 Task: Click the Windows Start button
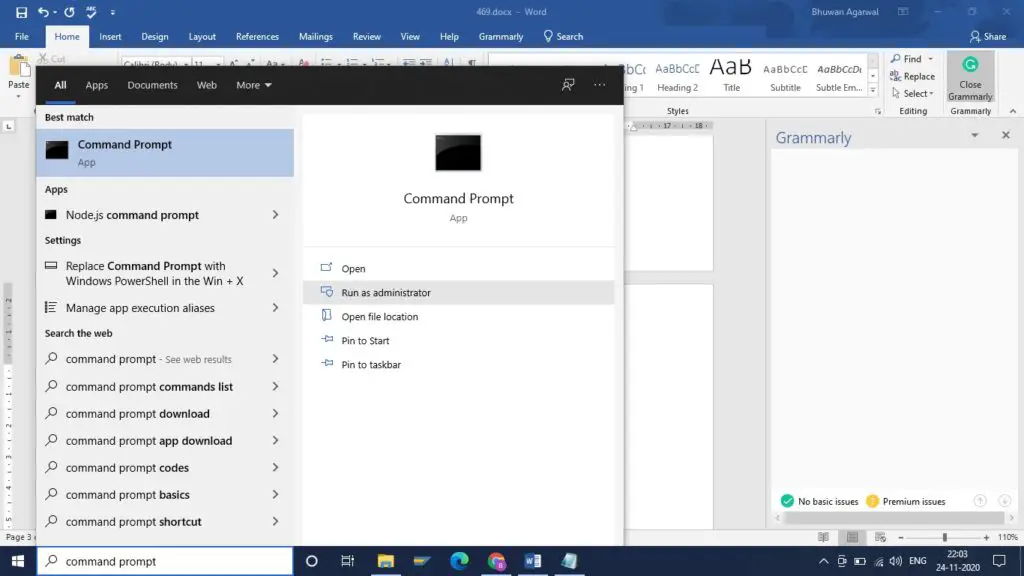pyautogui.click(x=18, y=561)
